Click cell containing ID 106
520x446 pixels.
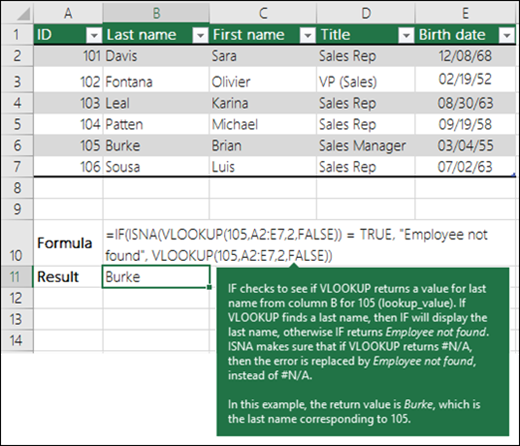pos(68,166)
